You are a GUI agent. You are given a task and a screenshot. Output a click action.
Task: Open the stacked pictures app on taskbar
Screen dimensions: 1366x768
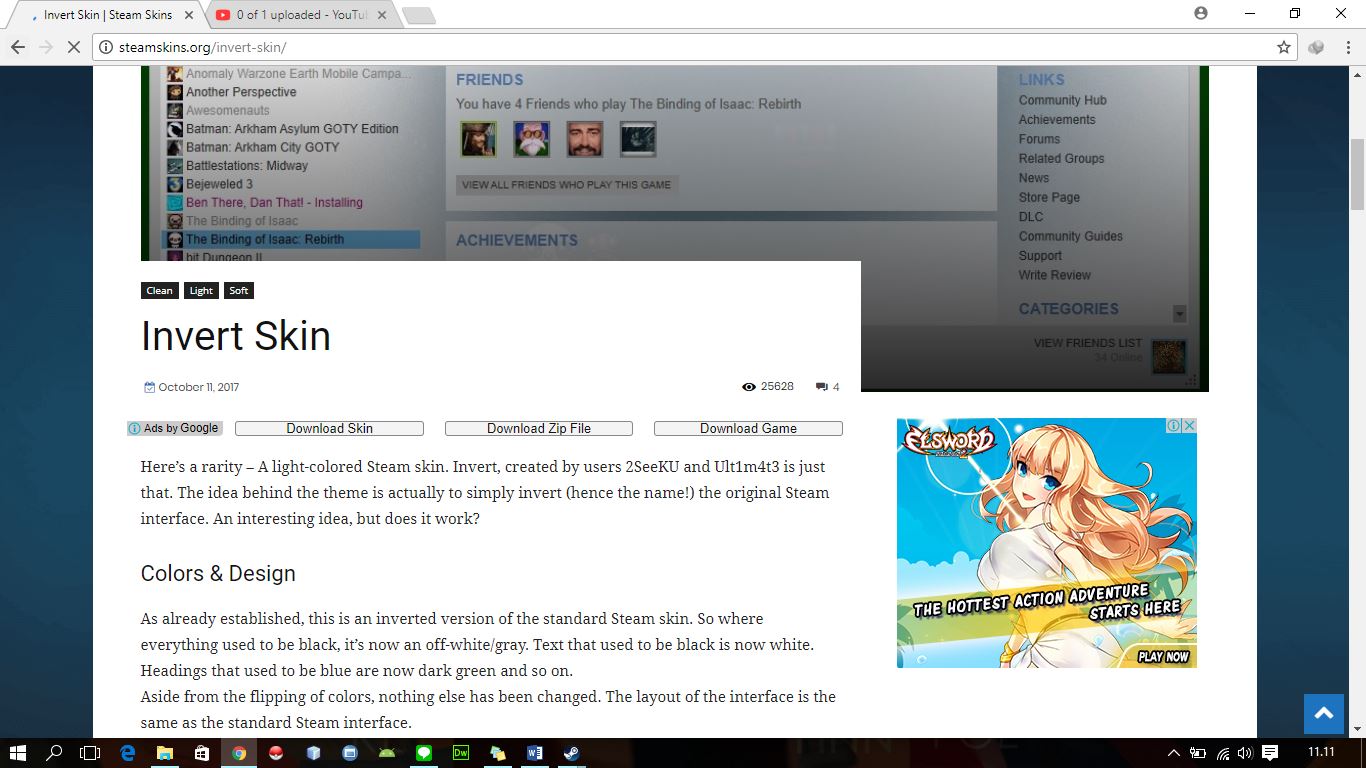498,753
